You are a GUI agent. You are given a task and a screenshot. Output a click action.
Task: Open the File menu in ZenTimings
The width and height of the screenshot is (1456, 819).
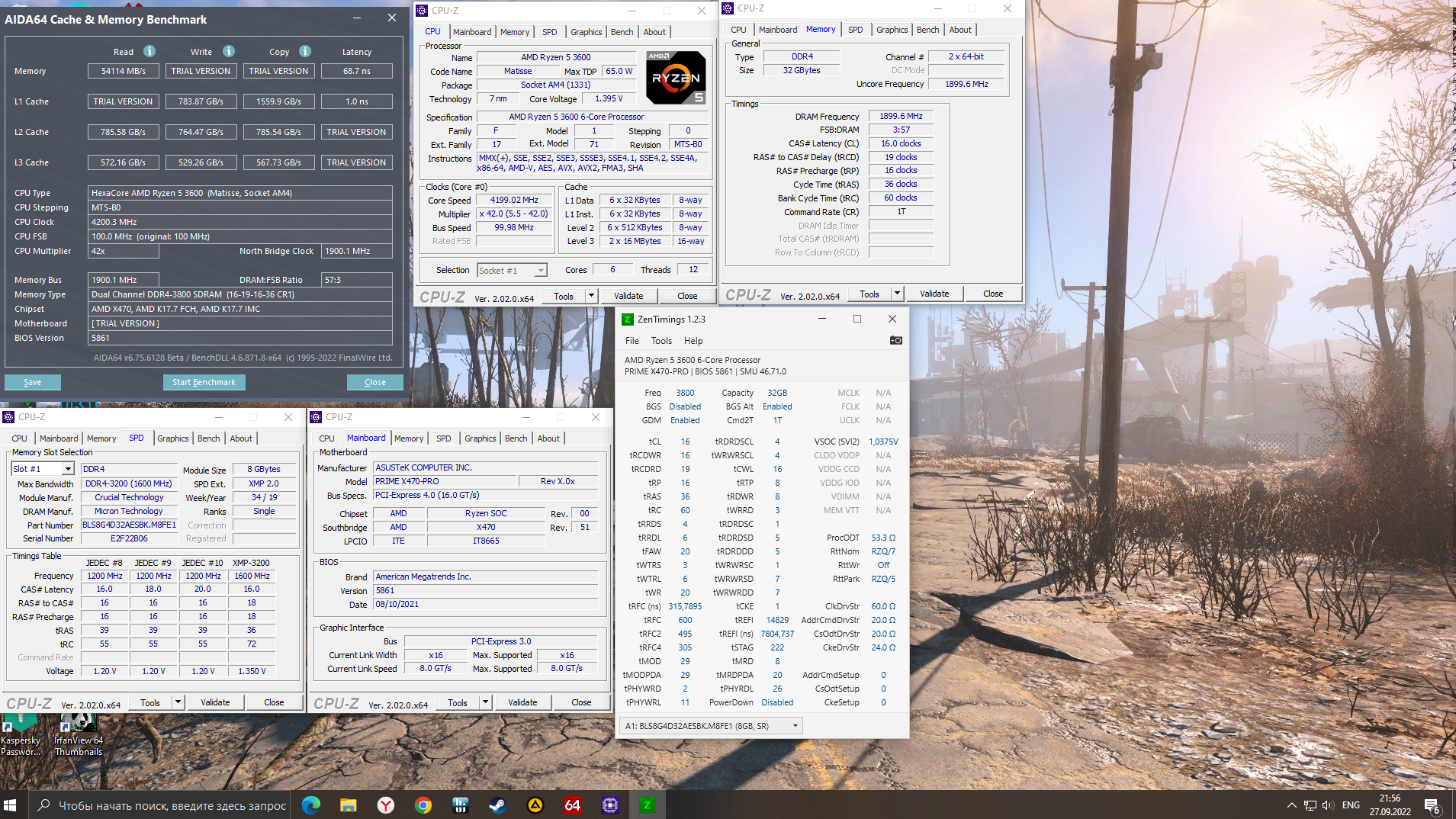coord(632,341)
